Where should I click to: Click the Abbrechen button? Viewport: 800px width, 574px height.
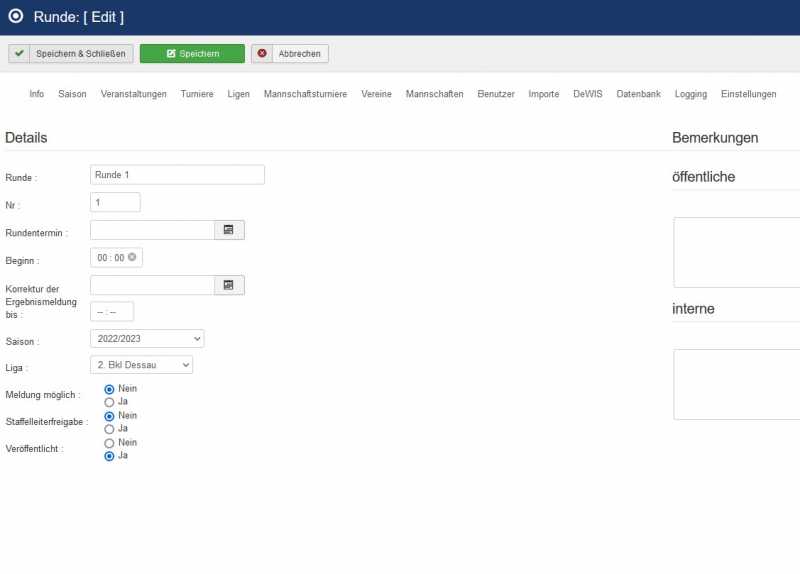coord(289,53)
